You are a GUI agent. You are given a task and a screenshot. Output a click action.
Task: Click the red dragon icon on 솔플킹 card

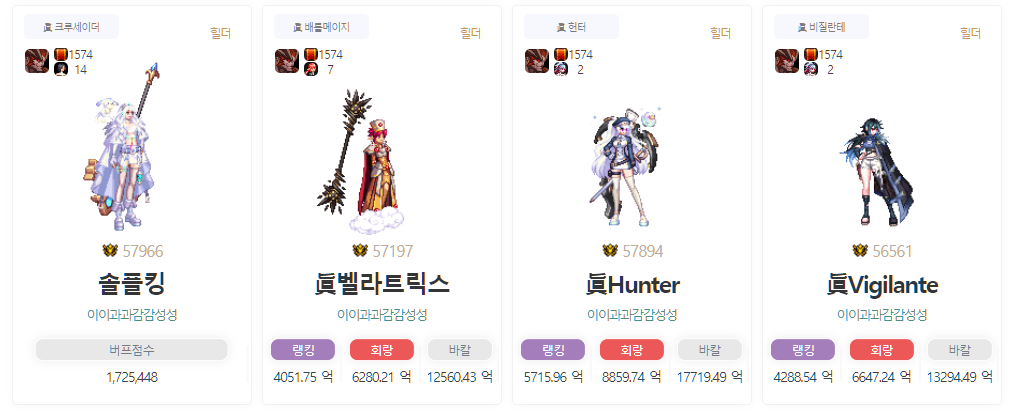pyautogui.click(x=37, y=61)
